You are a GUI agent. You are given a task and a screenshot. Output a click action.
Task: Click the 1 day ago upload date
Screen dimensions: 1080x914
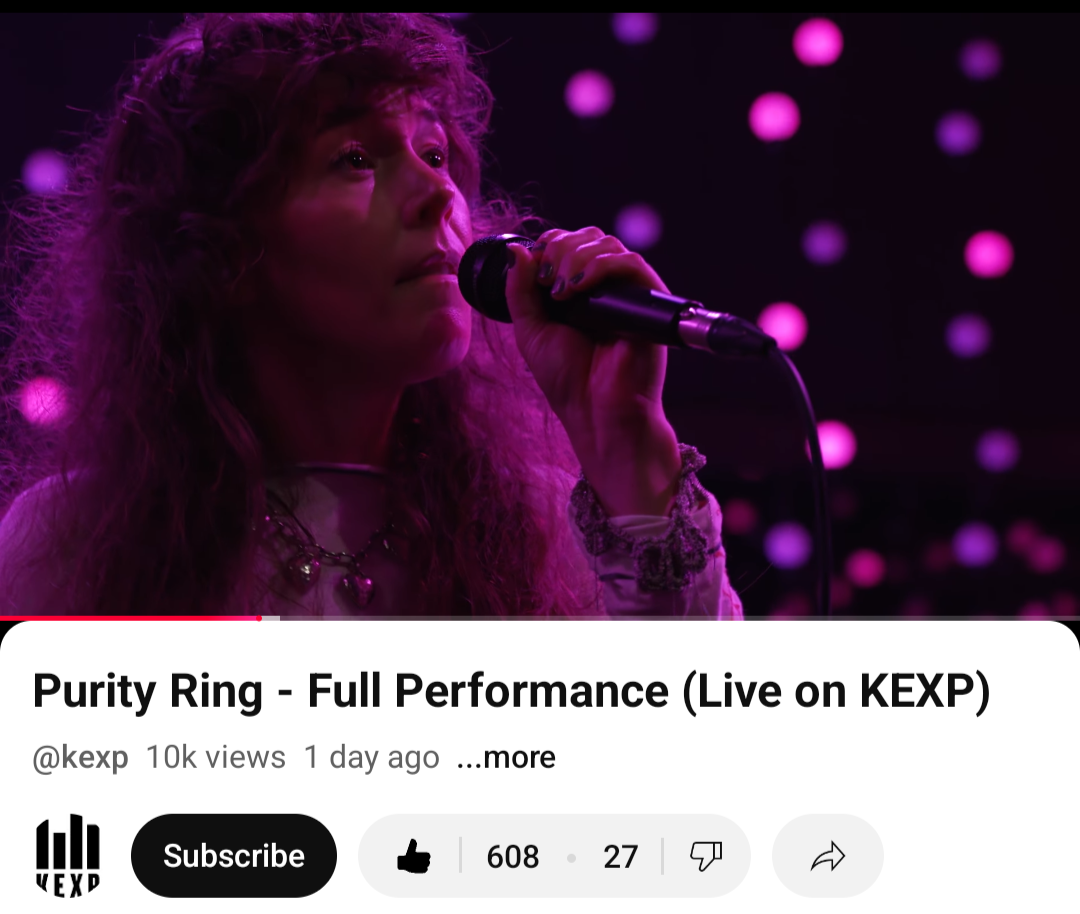click(x=372, y=758)
